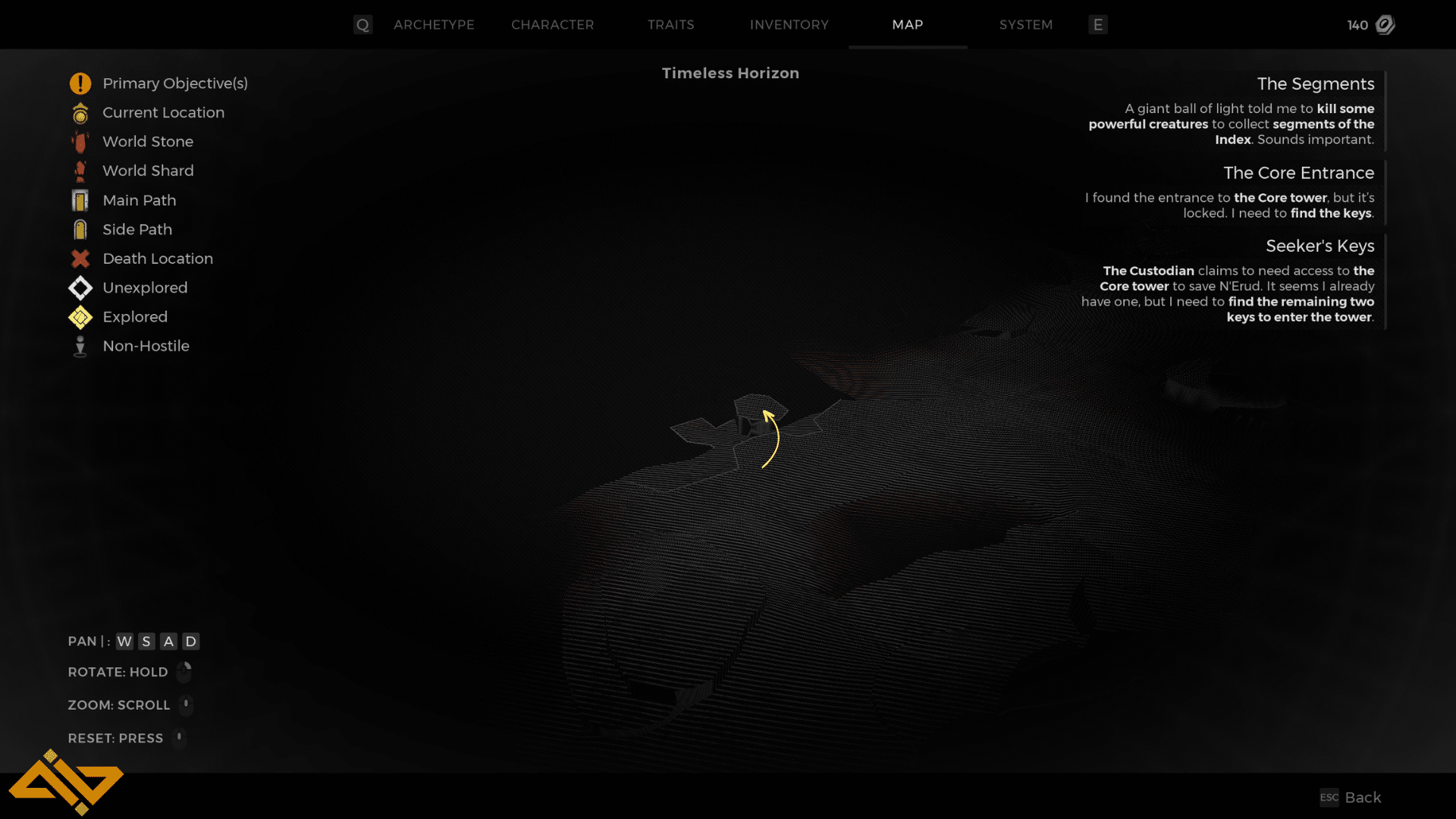Click the Non-Hostile legend label

click(x=146, y=346)
